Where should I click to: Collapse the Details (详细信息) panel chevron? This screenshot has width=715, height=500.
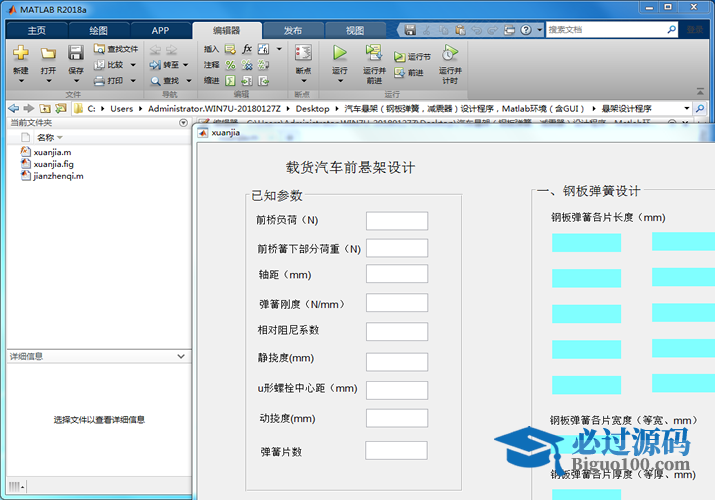(x=181, y=356)
